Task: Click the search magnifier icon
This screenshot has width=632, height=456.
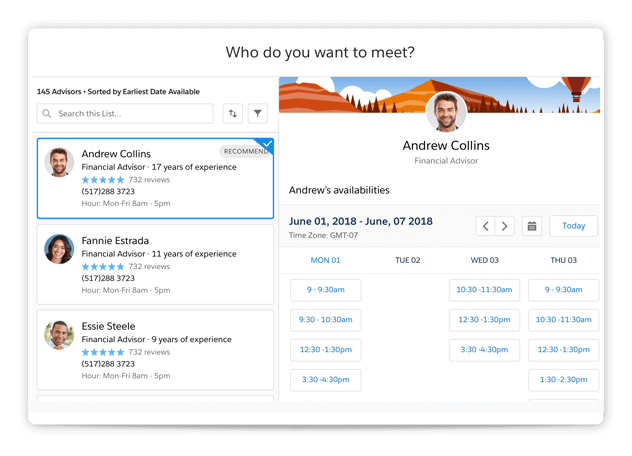Action: 47,114
